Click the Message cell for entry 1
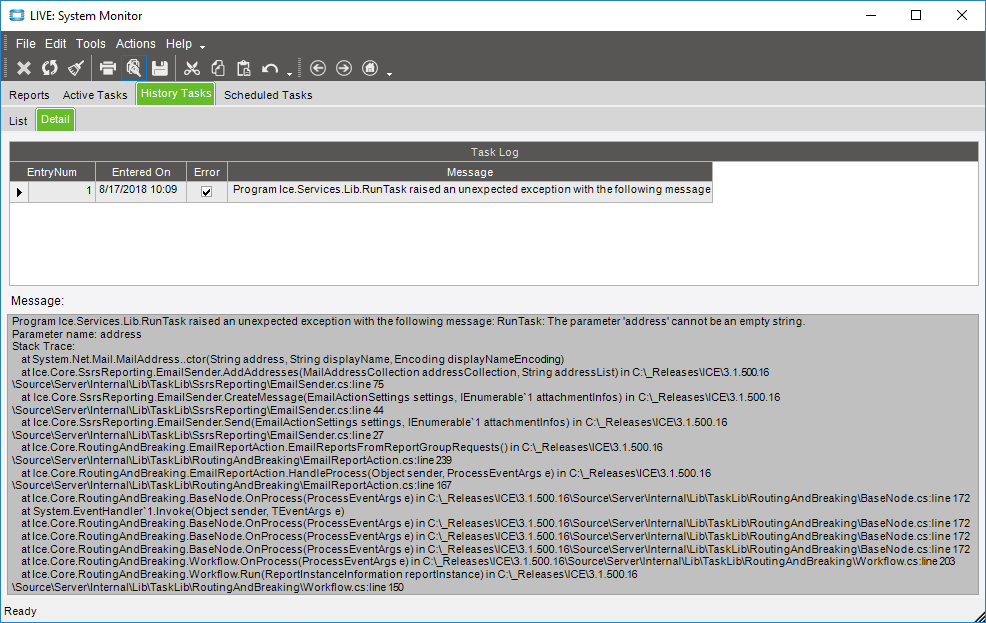This screenshot has width=986, height=623. (x=470, y=192)
